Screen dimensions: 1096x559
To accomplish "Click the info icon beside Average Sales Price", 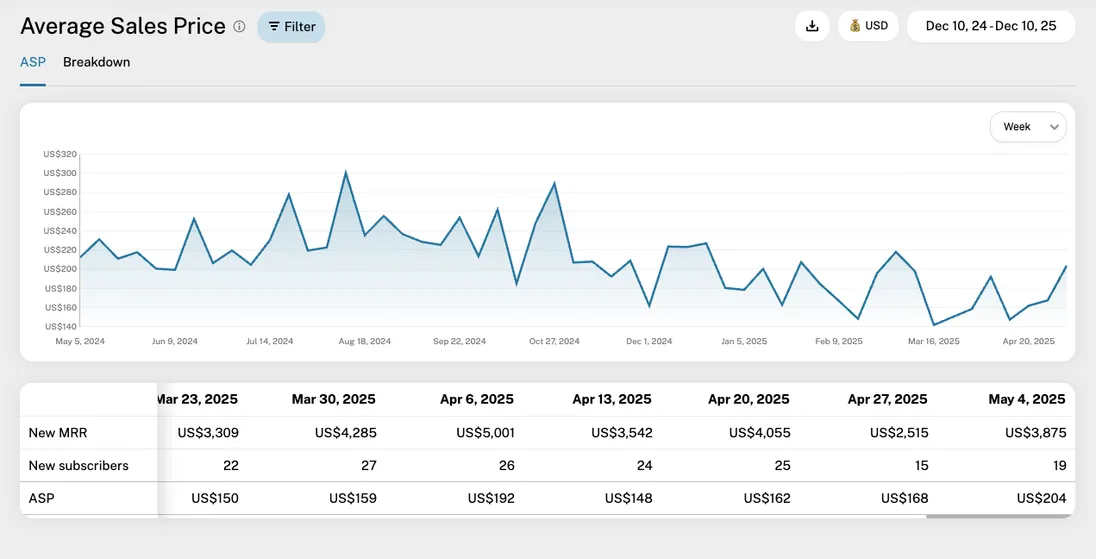I will coord(239,27).
